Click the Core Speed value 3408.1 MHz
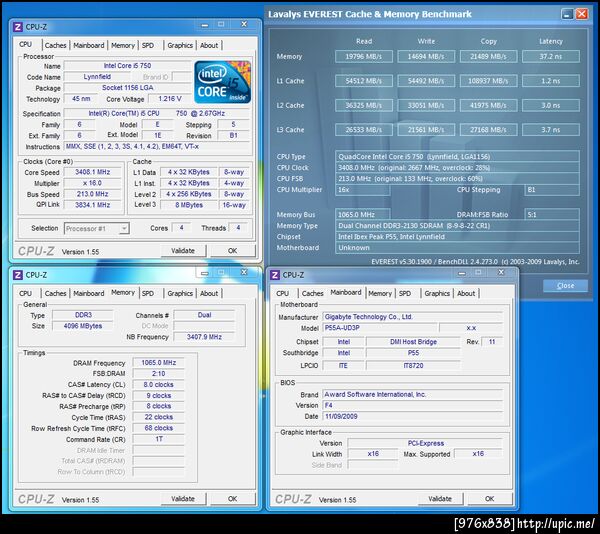600x534 pixels. 93,172
